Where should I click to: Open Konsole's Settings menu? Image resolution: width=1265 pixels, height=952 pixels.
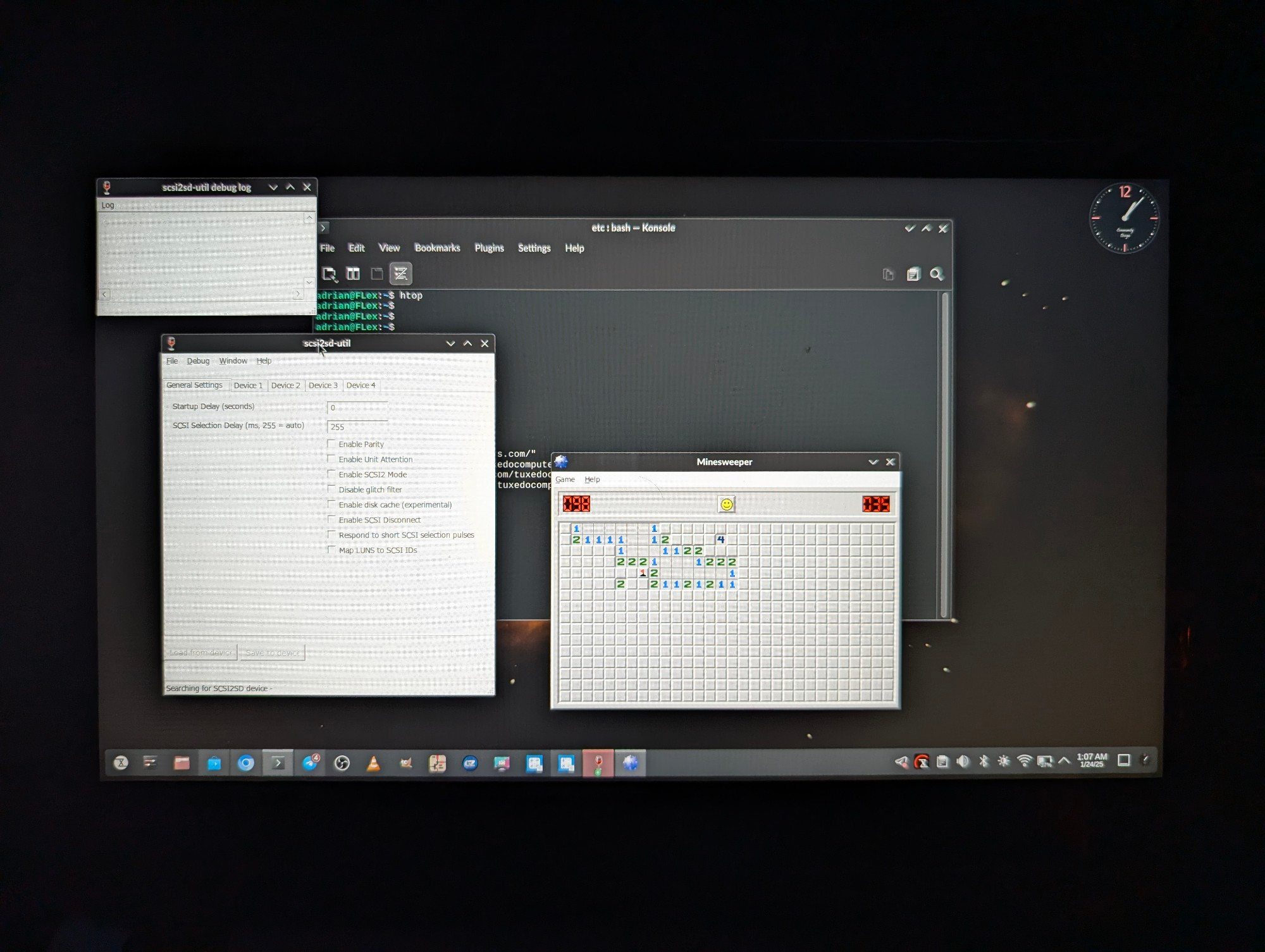pyautogui.click(x=534, y=248)
